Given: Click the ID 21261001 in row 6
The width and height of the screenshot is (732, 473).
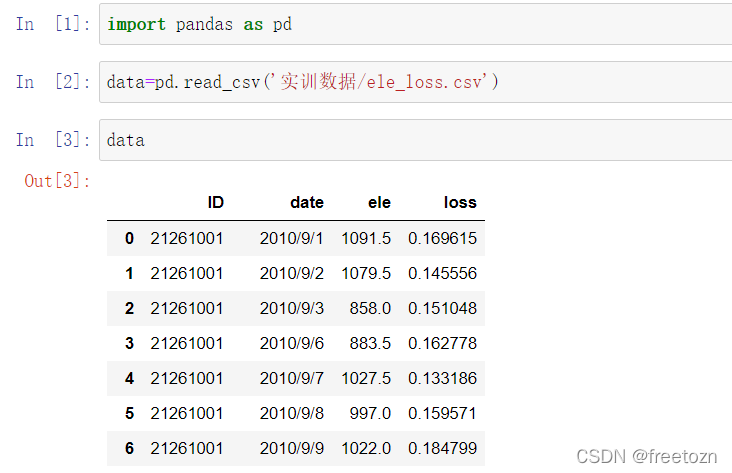Looking at the screenshot, I should point(187,448).
